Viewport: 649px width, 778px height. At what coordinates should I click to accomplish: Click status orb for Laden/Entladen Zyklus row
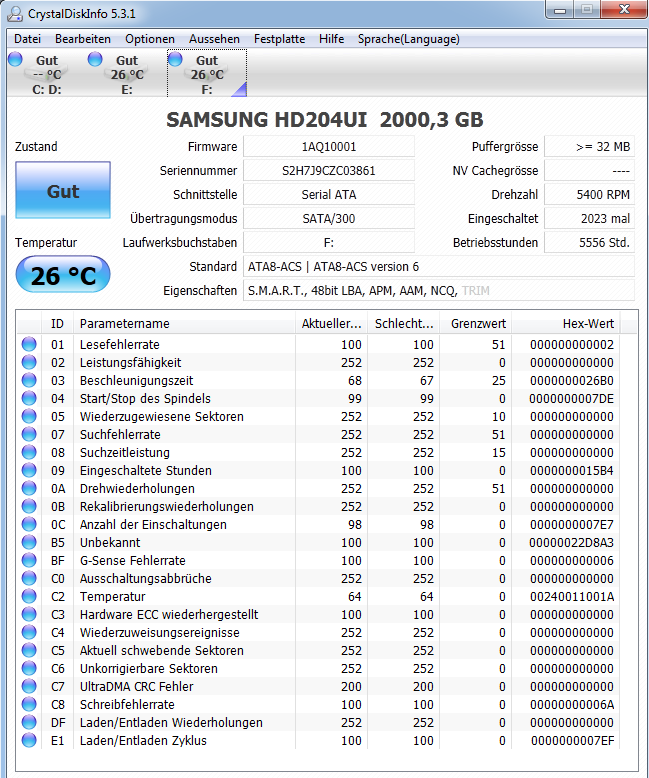pyautogui.click(x=29, y=740)
